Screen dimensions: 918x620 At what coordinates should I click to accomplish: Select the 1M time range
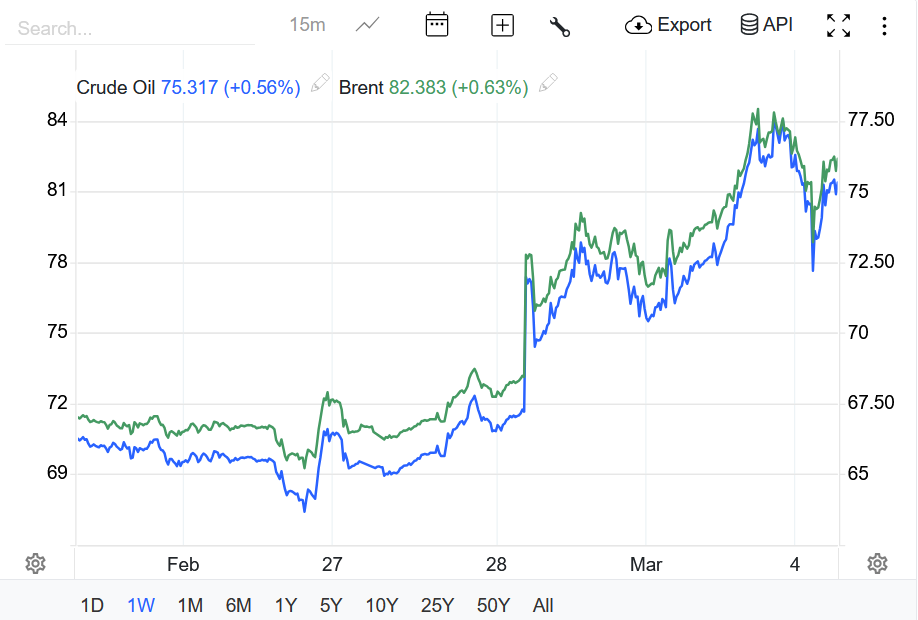tap(190, 605)
